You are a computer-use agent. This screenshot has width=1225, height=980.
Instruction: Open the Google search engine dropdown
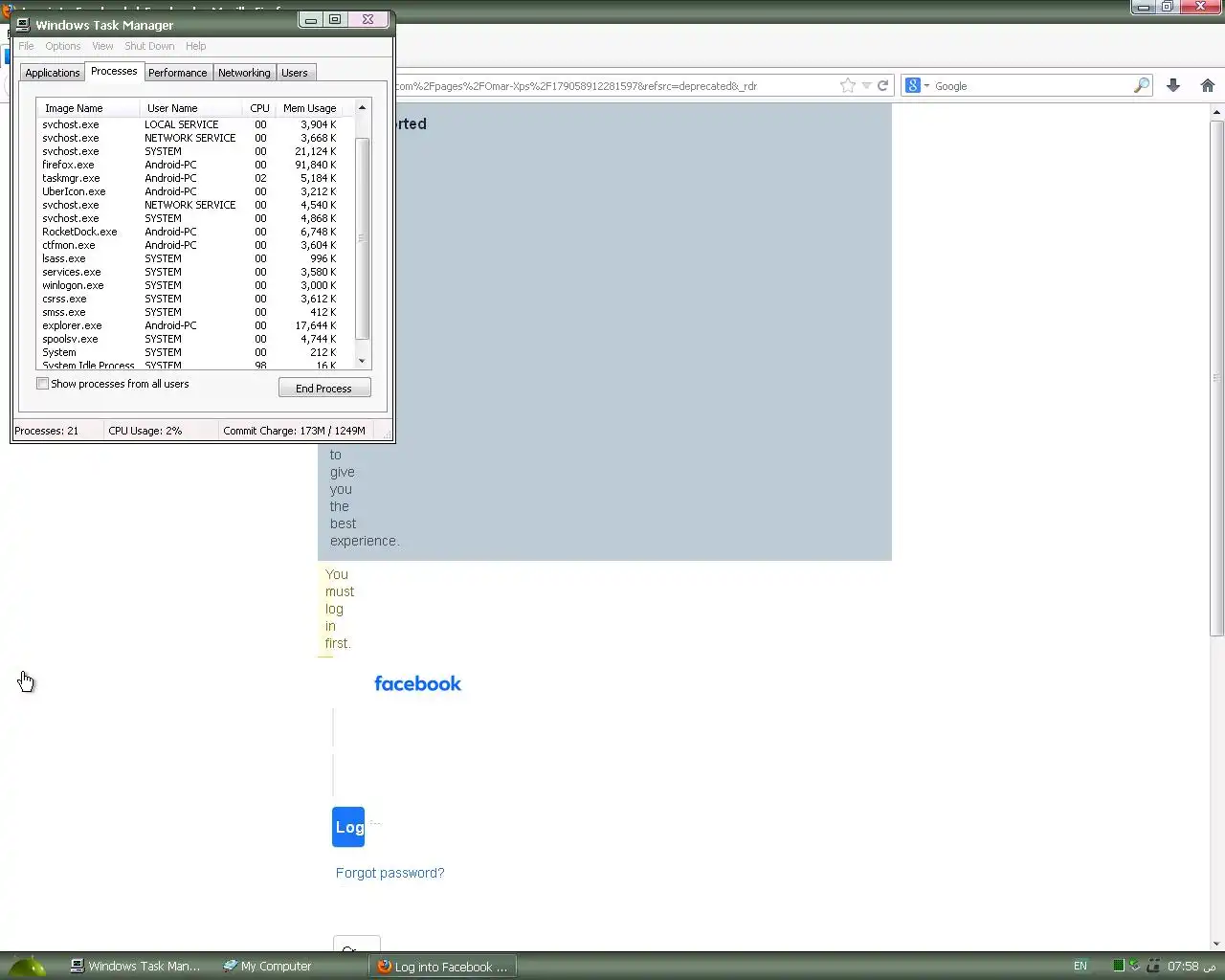918,85
